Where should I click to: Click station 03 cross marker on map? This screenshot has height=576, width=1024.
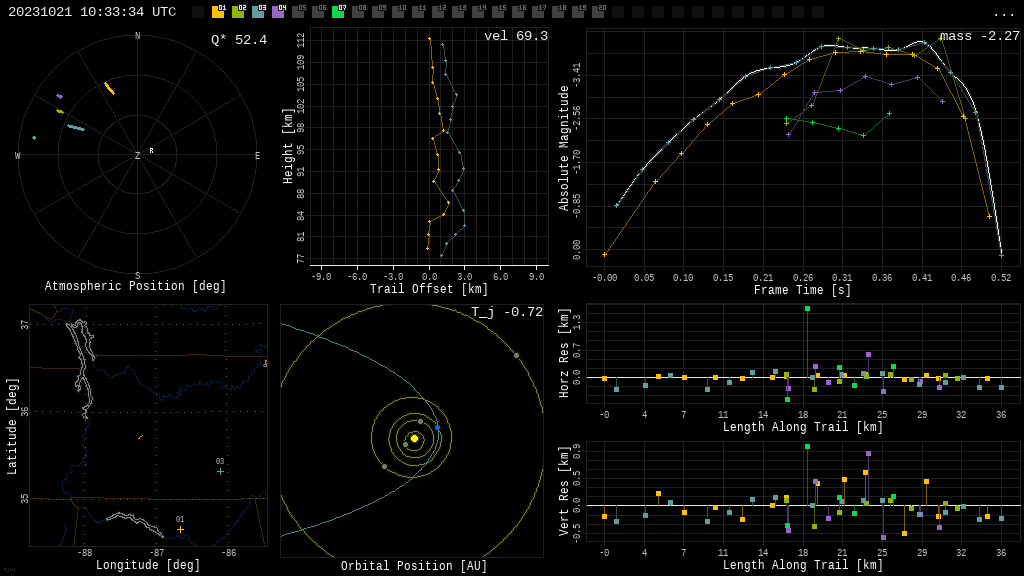point(220,471)
